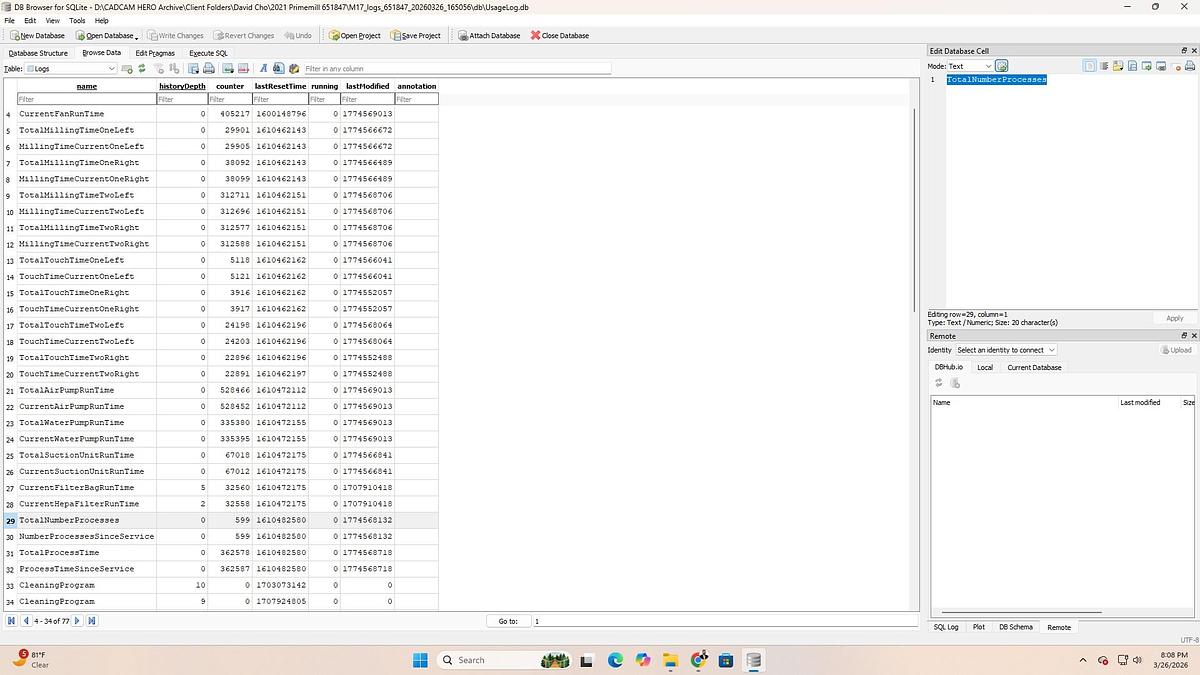The width and height of the screenshot is (1200, 675).
Task: Click the Close Database red X icon
Action: [x=535, y=36]
